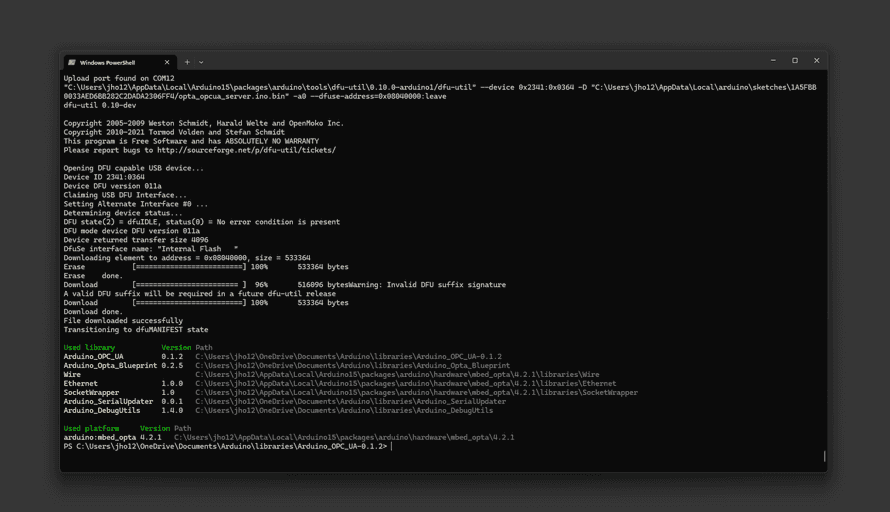Click the PowerShell icon on the tab

click(72, 62)
